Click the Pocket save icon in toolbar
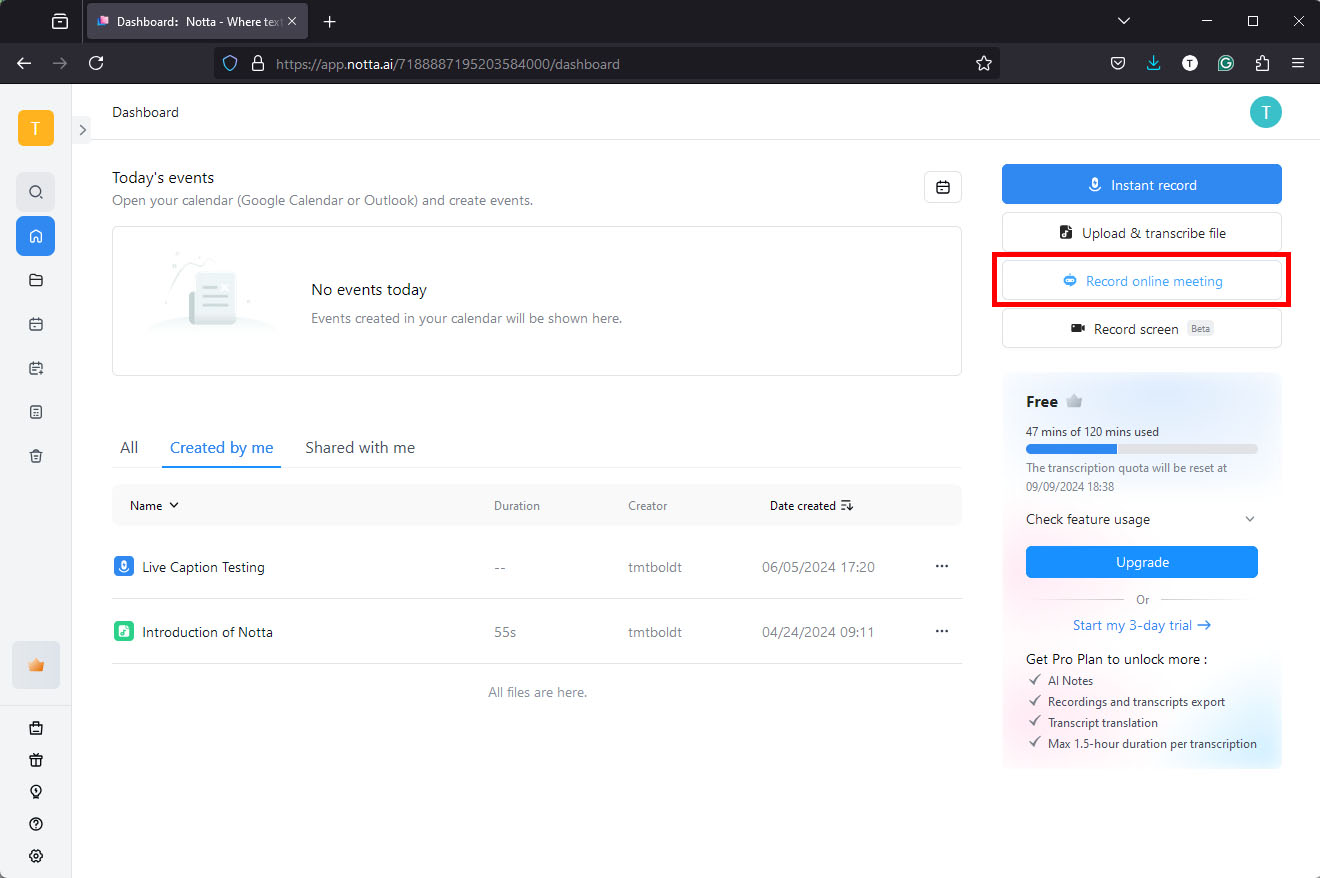This screenshot has height=878, width=1320. [1118, 63]
